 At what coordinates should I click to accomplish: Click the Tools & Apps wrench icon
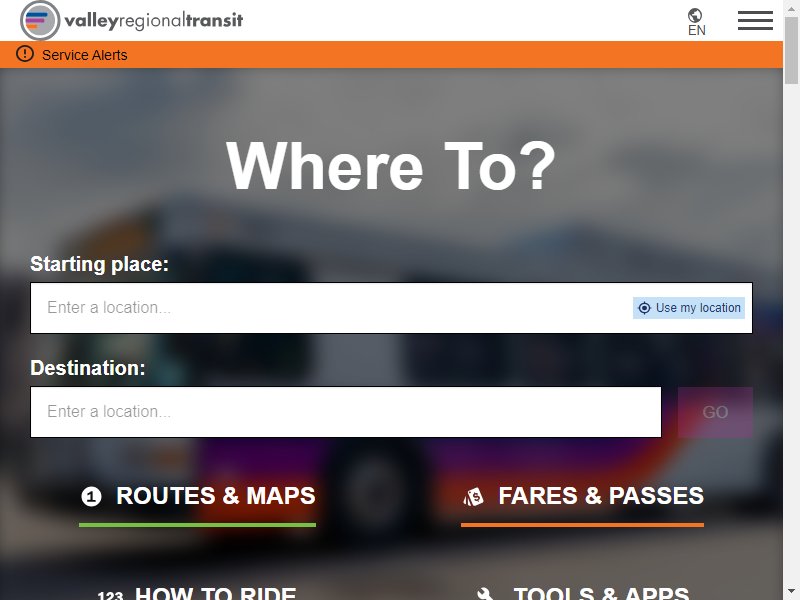485,594
